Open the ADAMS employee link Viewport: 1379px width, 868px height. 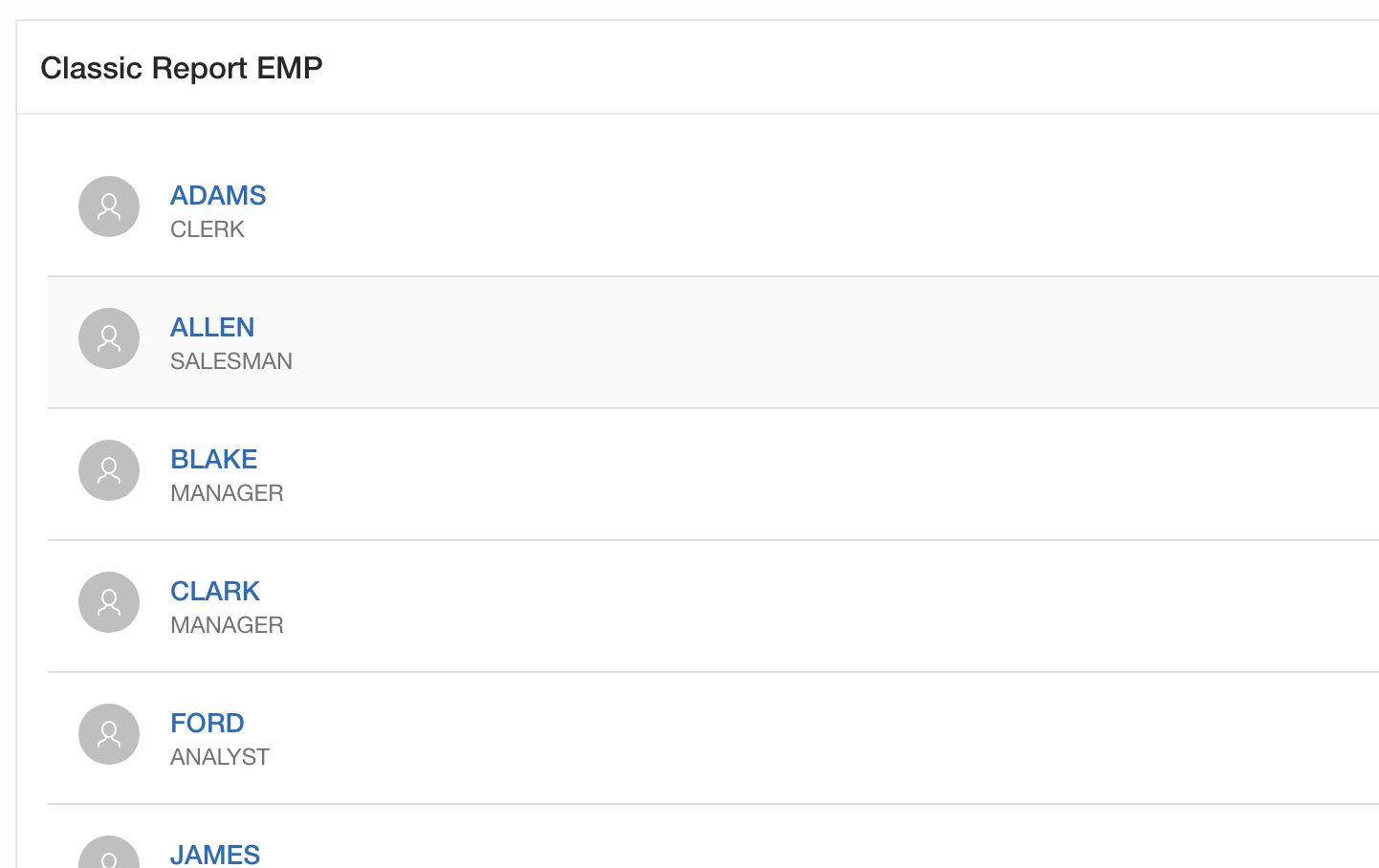[218, 195]
